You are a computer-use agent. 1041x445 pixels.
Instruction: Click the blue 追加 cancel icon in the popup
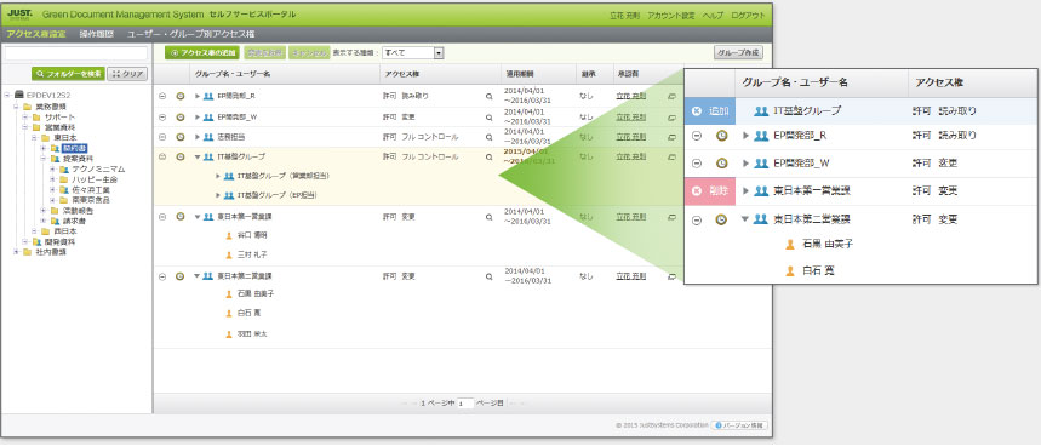(697, 111)
